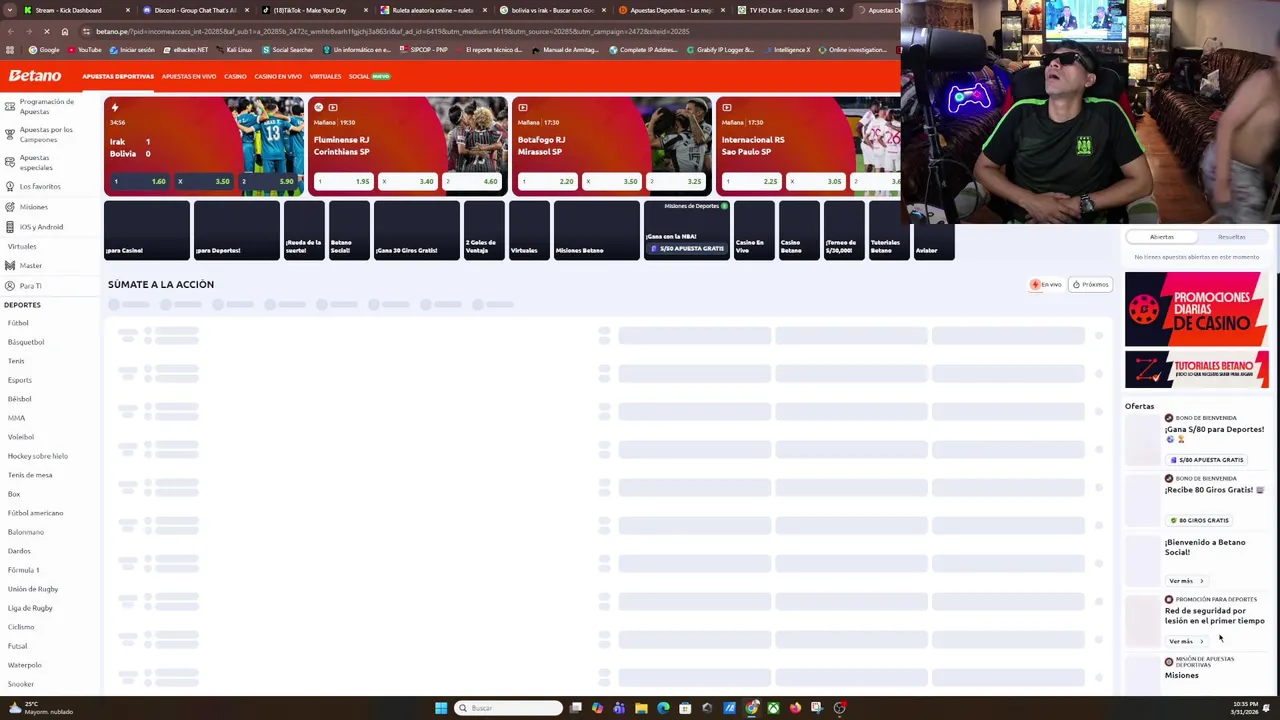Open Microsoft Store from the taskbar
This screenshot has height=720, width=1280.
(x=685, y=708)
